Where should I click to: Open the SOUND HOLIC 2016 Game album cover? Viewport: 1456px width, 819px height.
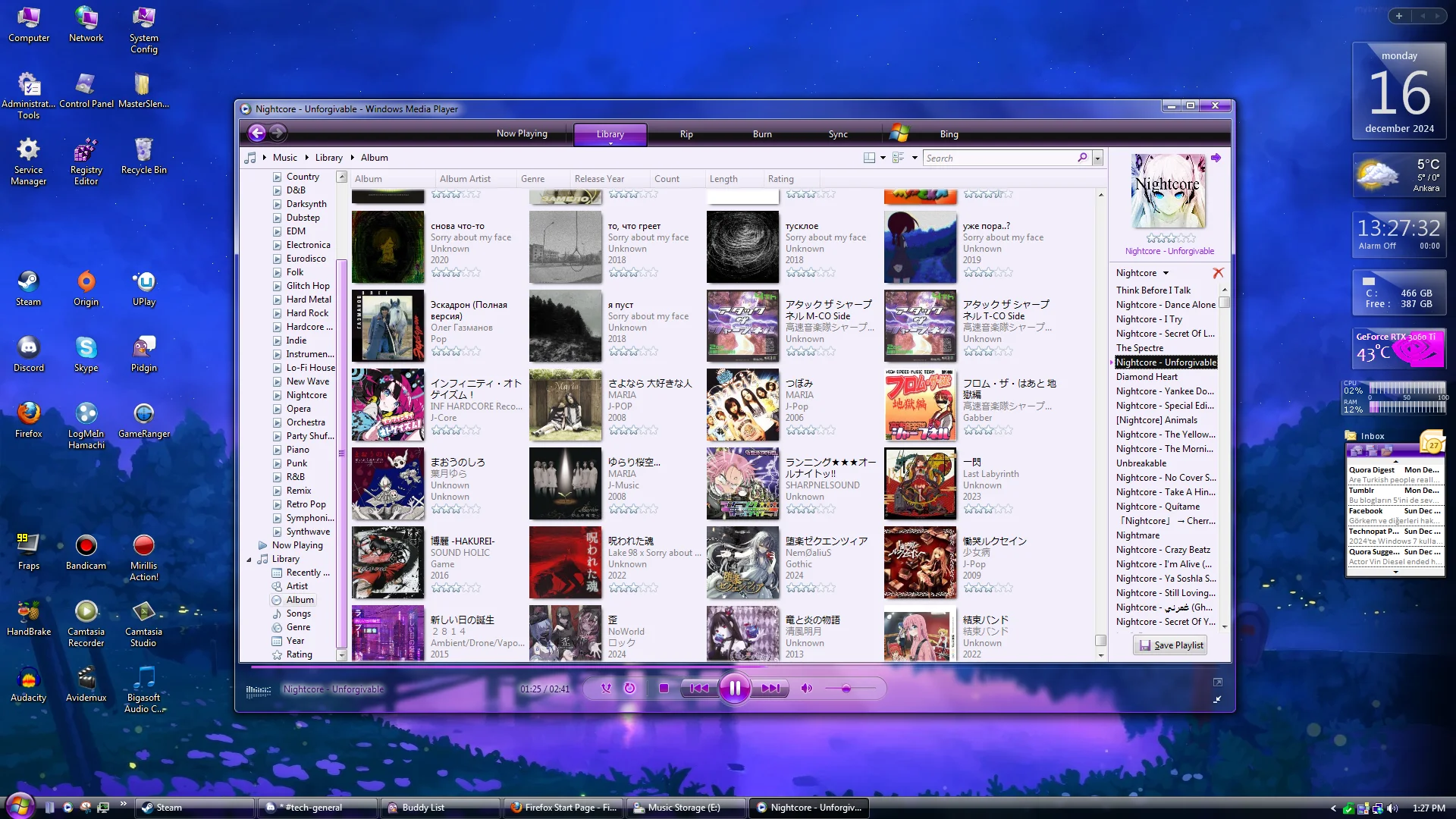coord(388,563)
